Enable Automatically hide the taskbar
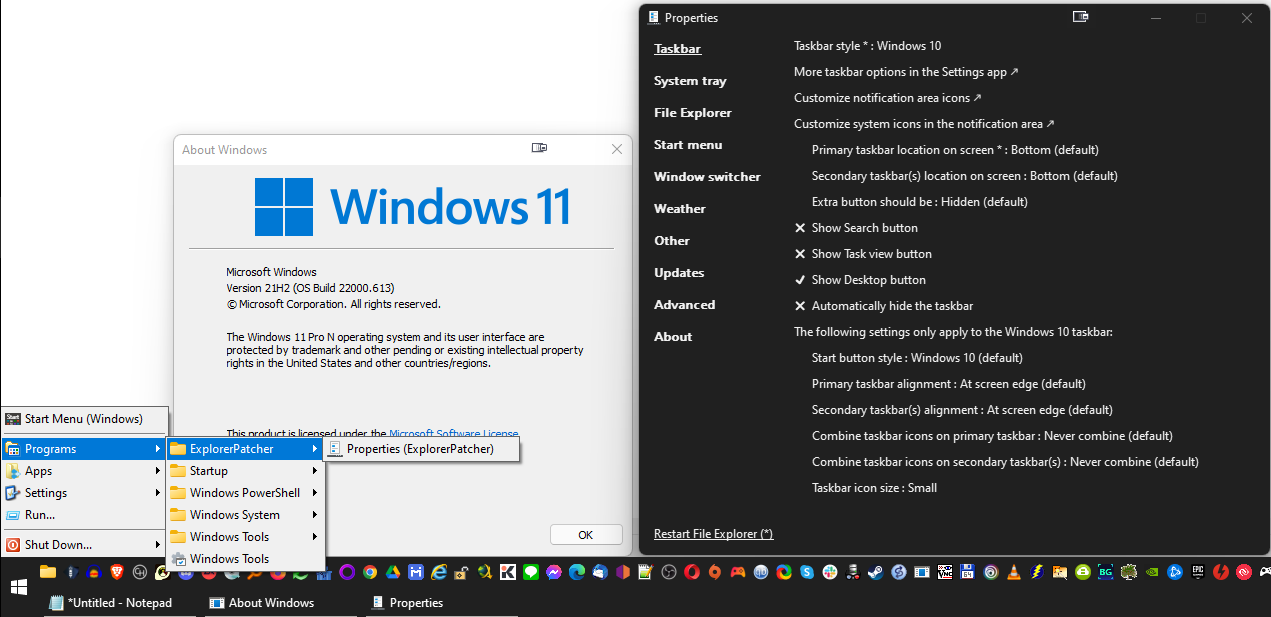 (884, 306)
